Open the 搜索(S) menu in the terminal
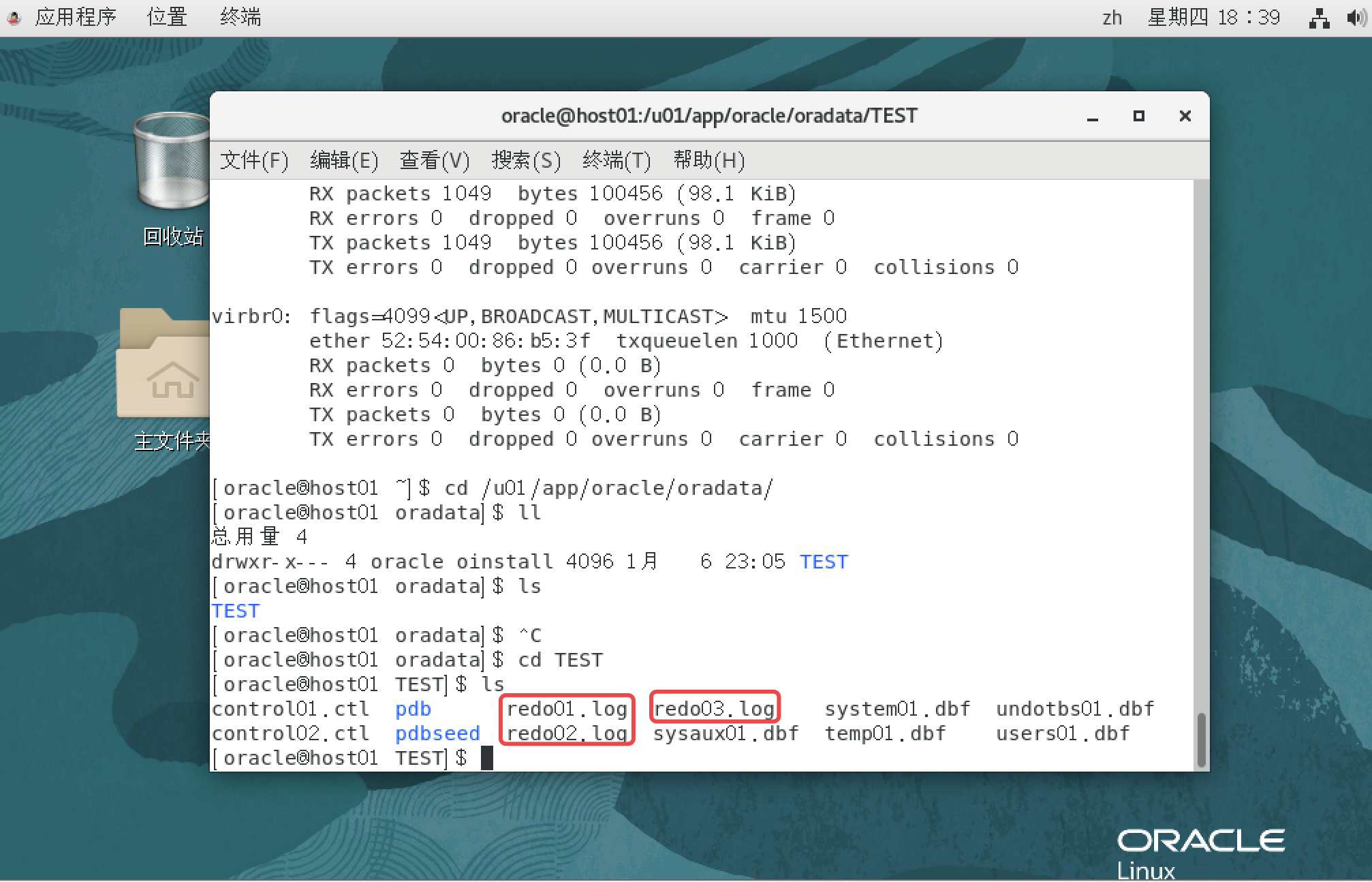The image size is (1372, 882). click(525, 161)
